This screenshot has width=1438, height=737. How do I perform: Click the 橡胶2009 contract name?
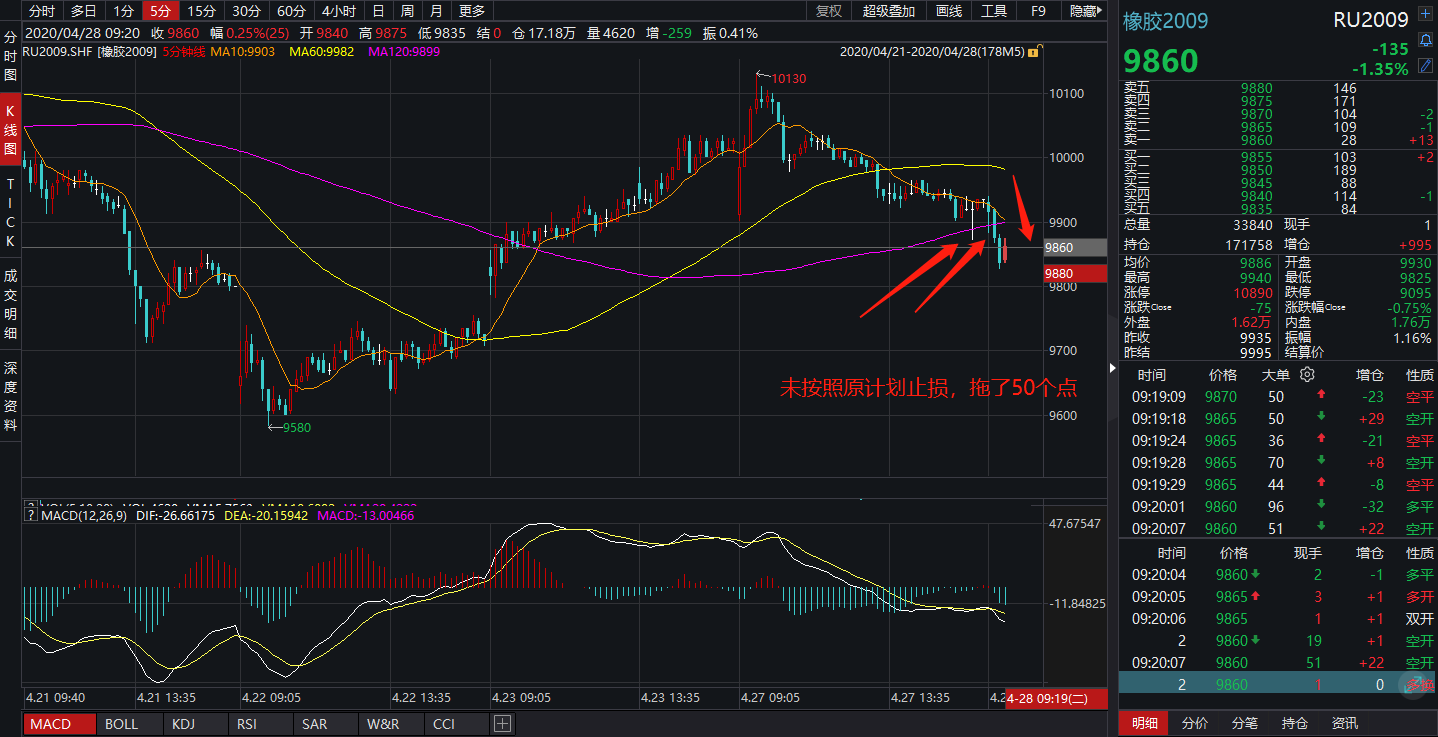[x=1165, y=21]
